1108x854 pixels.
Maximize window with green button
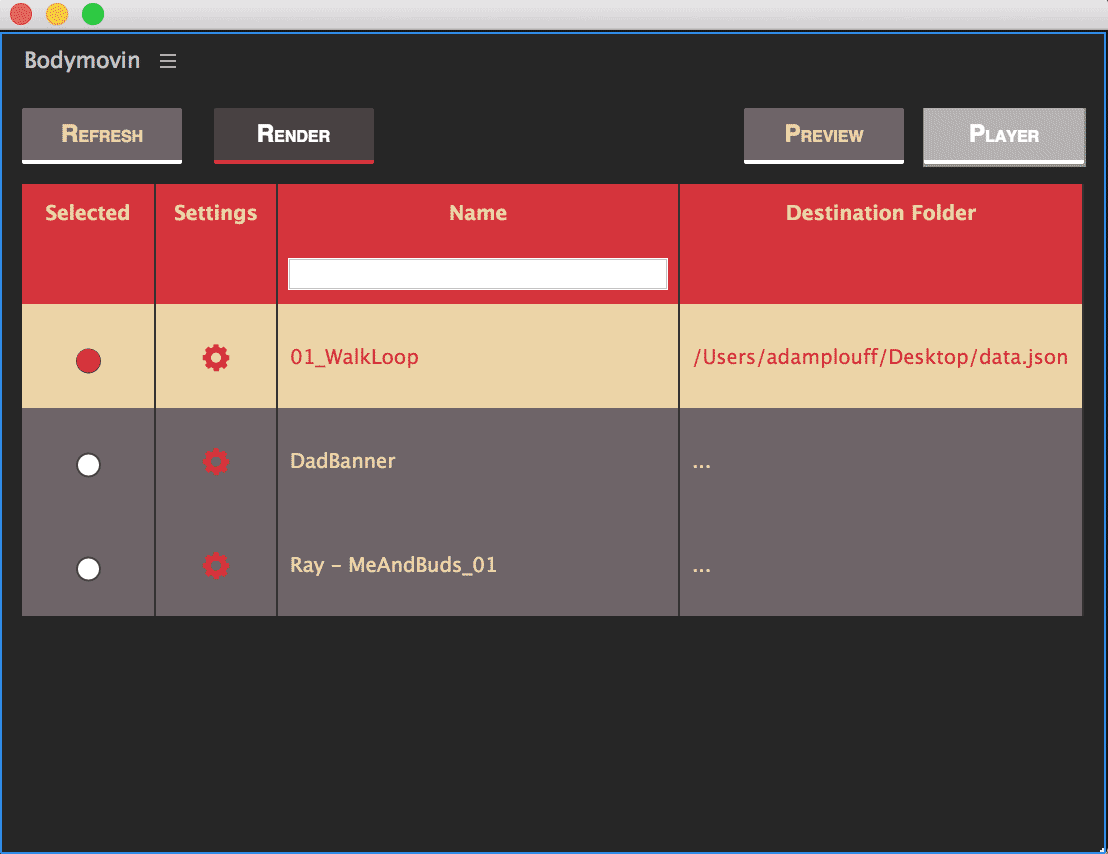pyautogui.click(x=93, y=14)
